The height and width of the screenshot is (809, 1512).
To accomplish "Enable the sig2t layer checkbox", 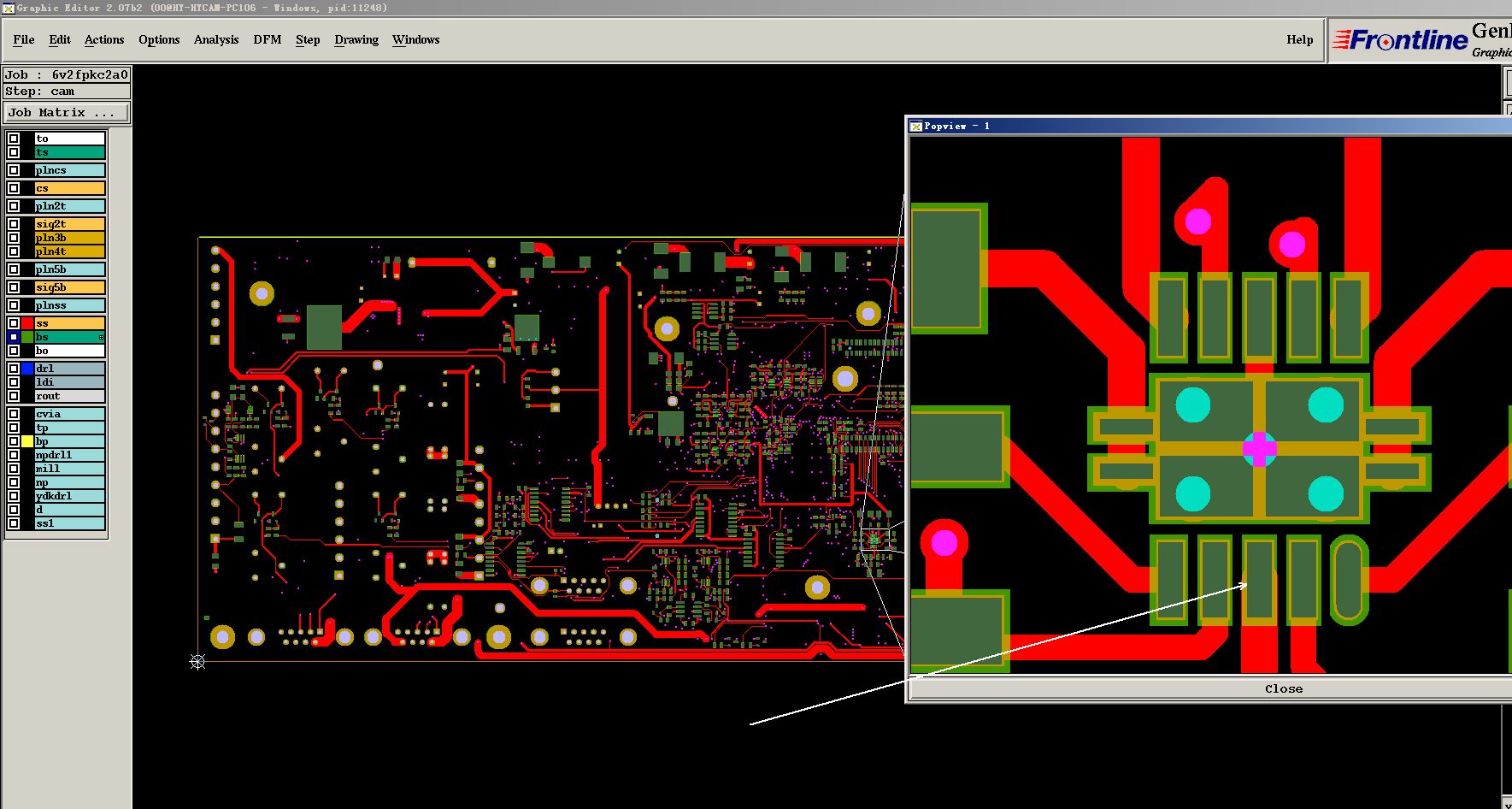I will [x=14, y=224].
